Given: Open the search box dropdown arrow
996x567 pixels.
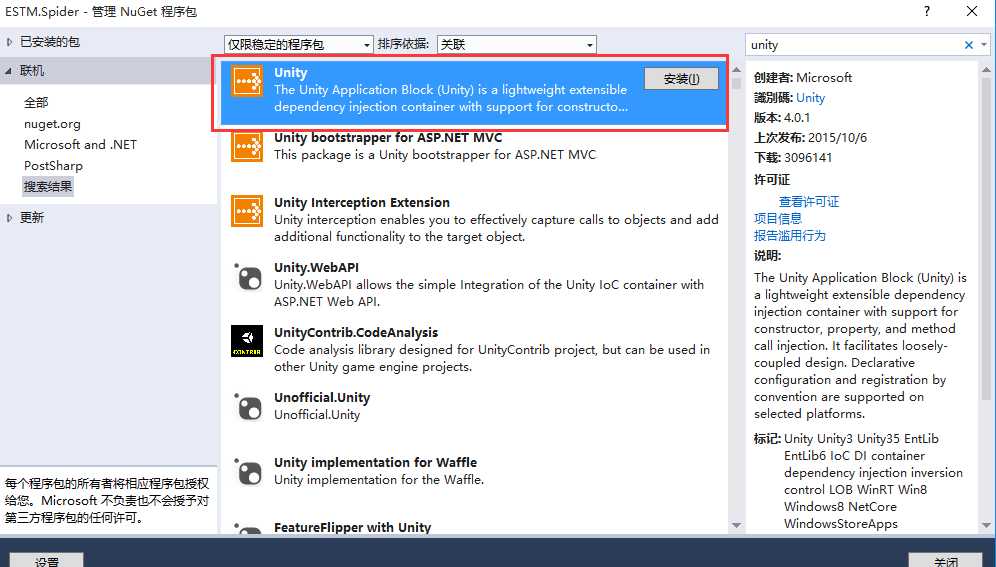Looking at the screenshot, I should pos(984,44).
